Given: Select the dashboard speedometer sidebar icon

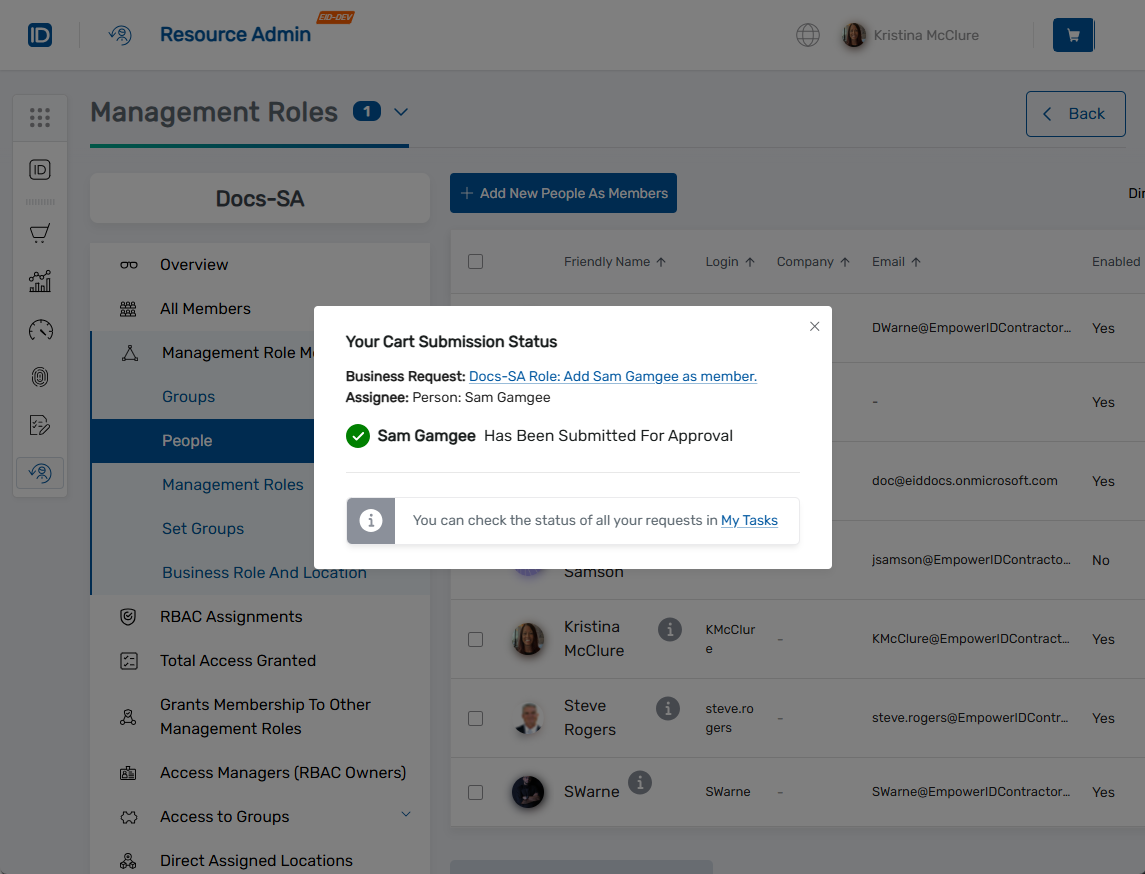Looking at the screenshot, I should 40,329.
